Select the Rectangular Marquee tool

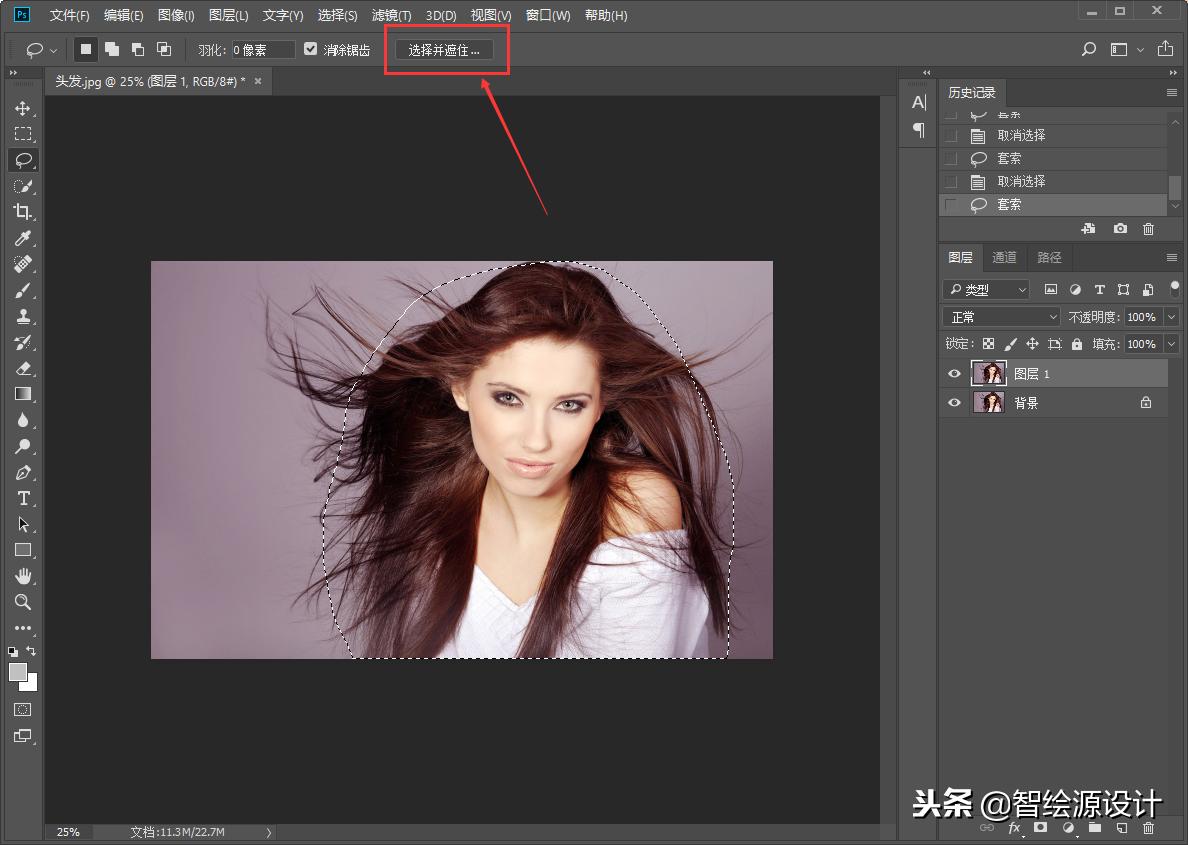tap(22, 134)
